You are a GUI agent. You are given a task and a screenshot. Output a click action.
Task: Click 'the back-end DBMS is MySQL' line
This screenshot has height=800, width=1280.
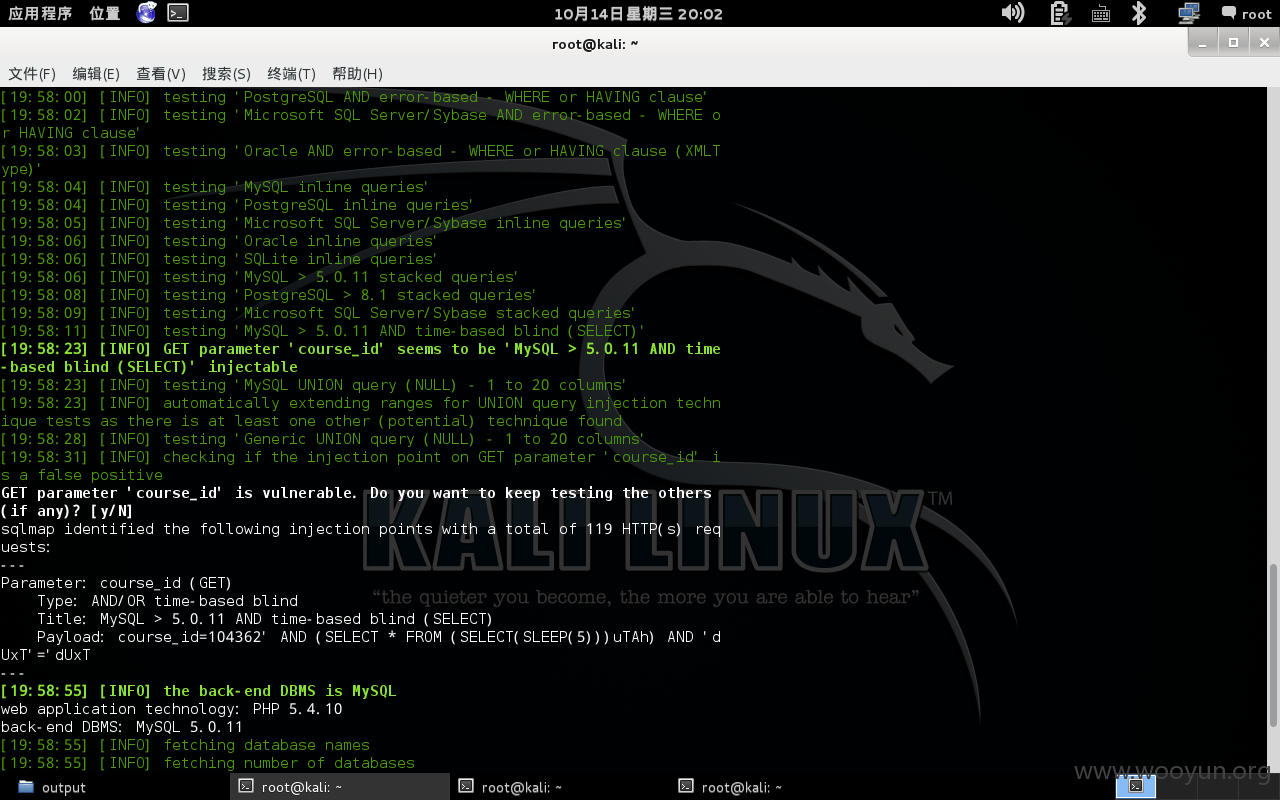198,691
